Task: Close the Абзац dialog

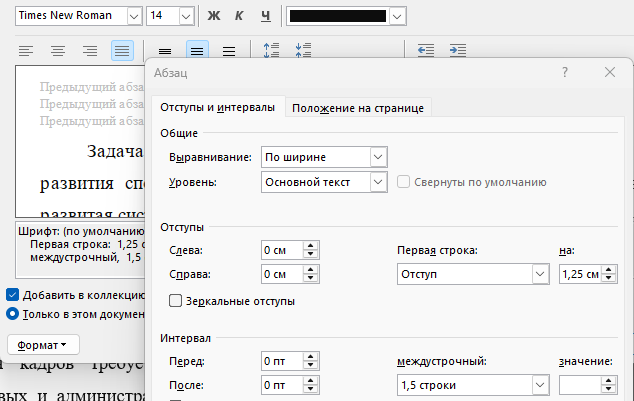Action: 610,72
